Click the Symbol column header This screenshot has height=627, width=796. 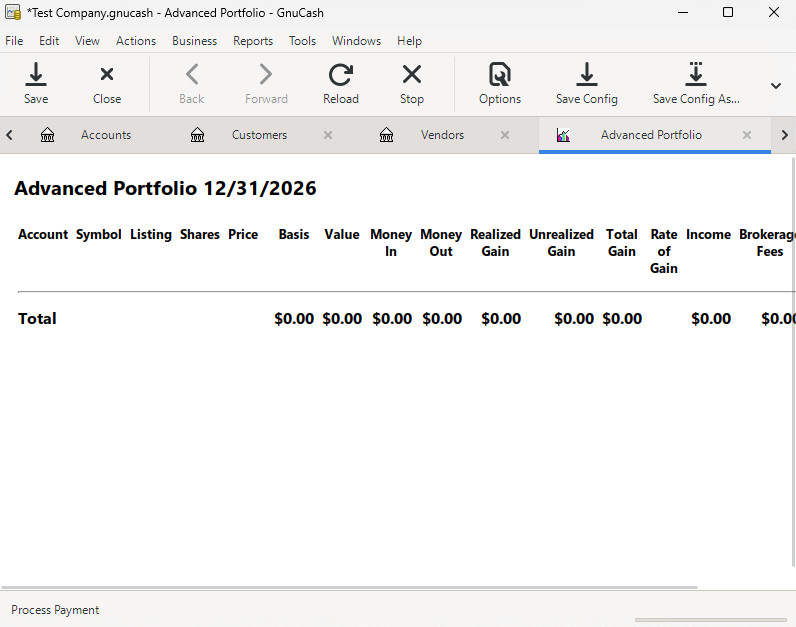click(x=98, y=235)
